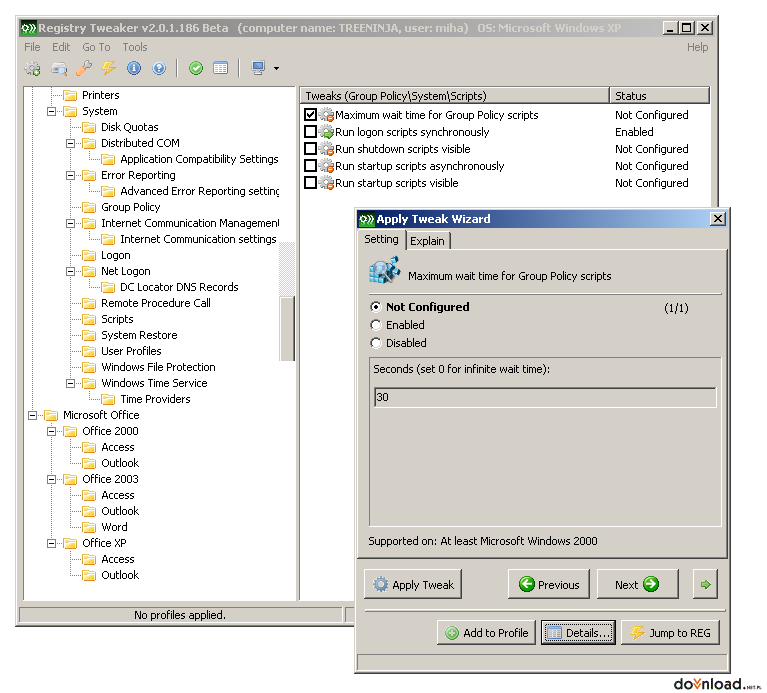The width and height of the screenshot is (767, 693).
Task: Click the yellow lightning bolt toolbar icon
Action: 109,68
